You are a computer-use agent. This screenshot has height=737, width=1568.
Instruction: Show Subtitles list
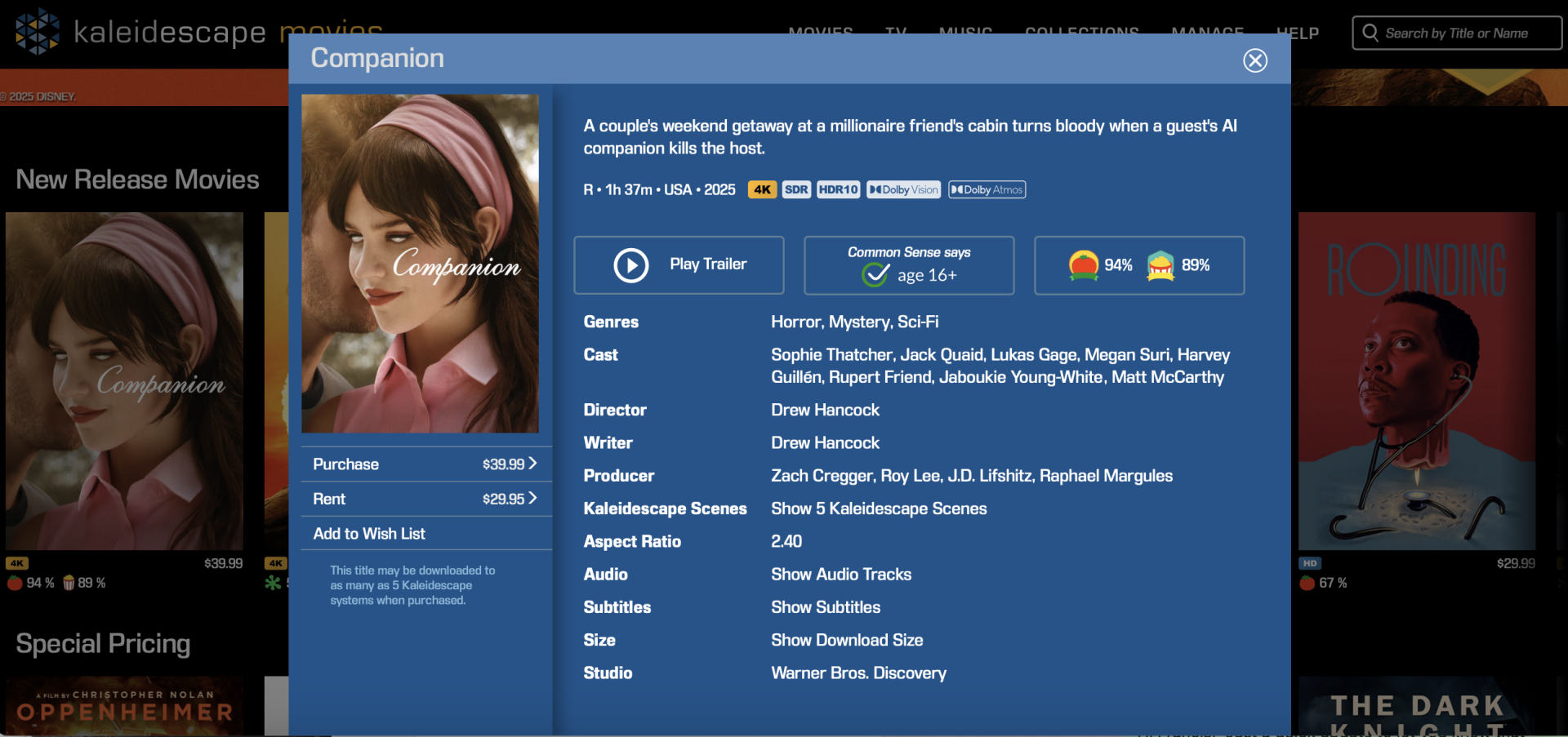click(826, 607)
